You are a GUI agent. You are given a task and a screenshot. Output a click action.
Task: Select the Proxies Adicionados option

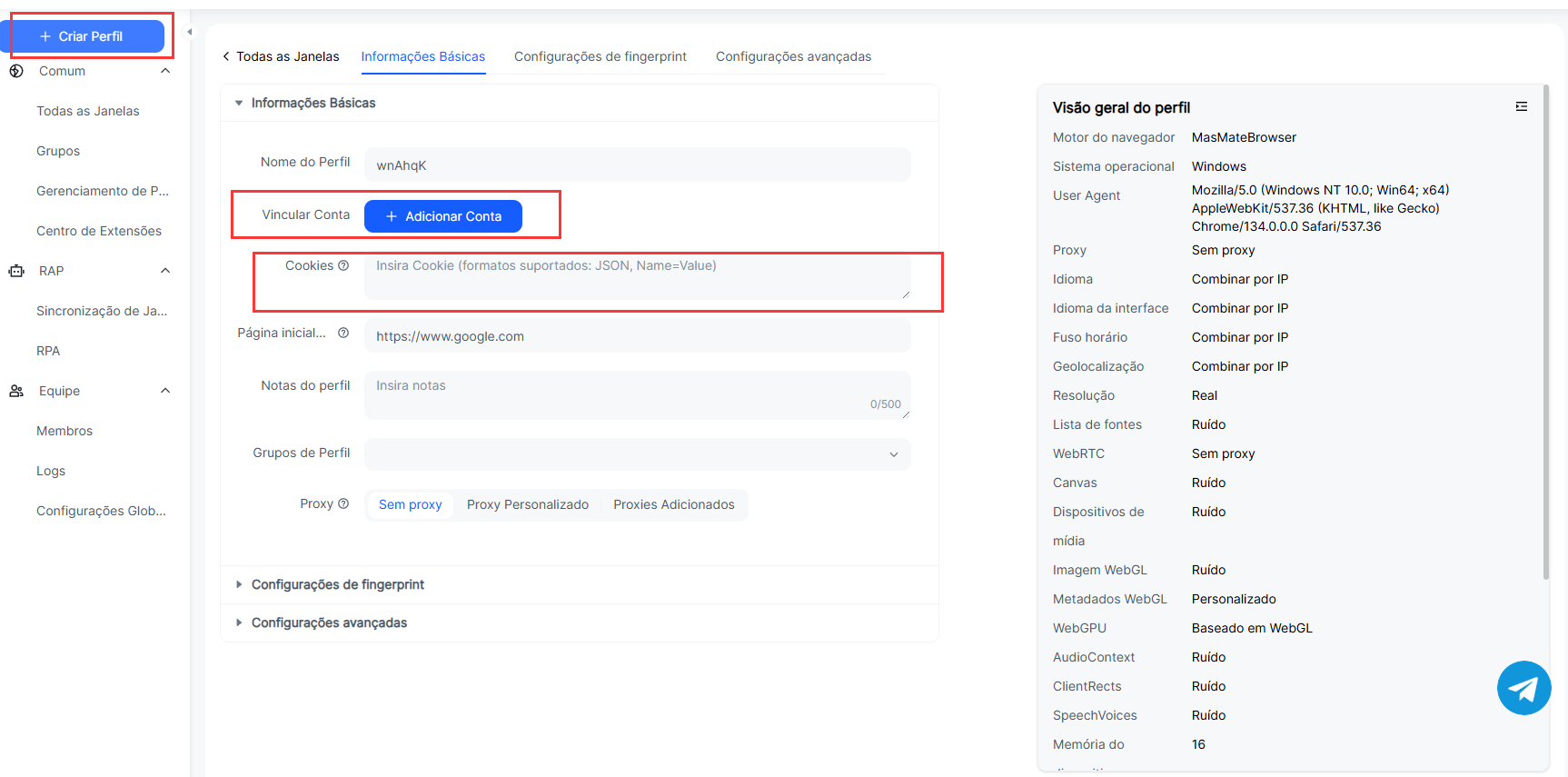click(673, 504)
